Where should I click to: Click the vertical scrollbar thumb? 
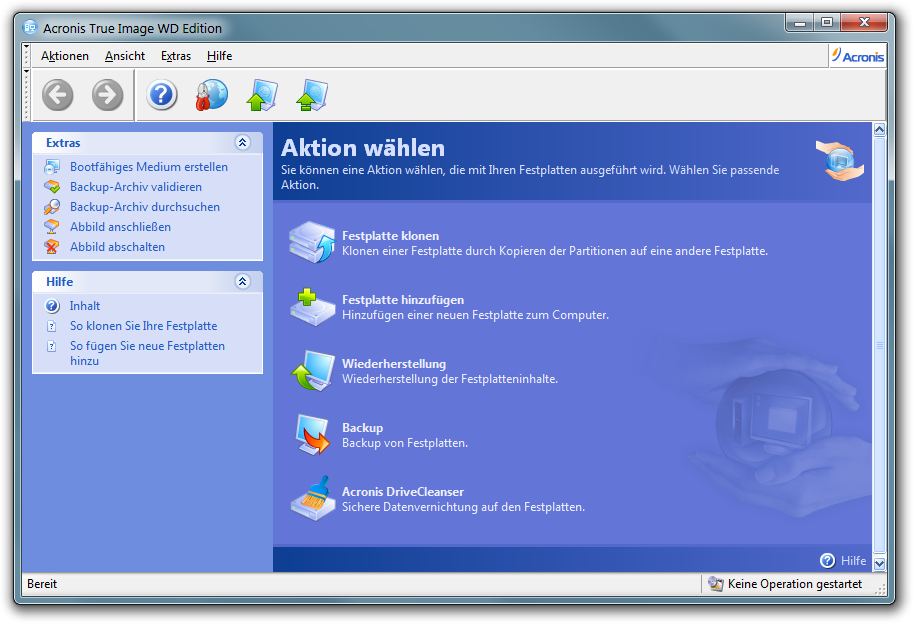pyautogui.click(x=879, y=346)
